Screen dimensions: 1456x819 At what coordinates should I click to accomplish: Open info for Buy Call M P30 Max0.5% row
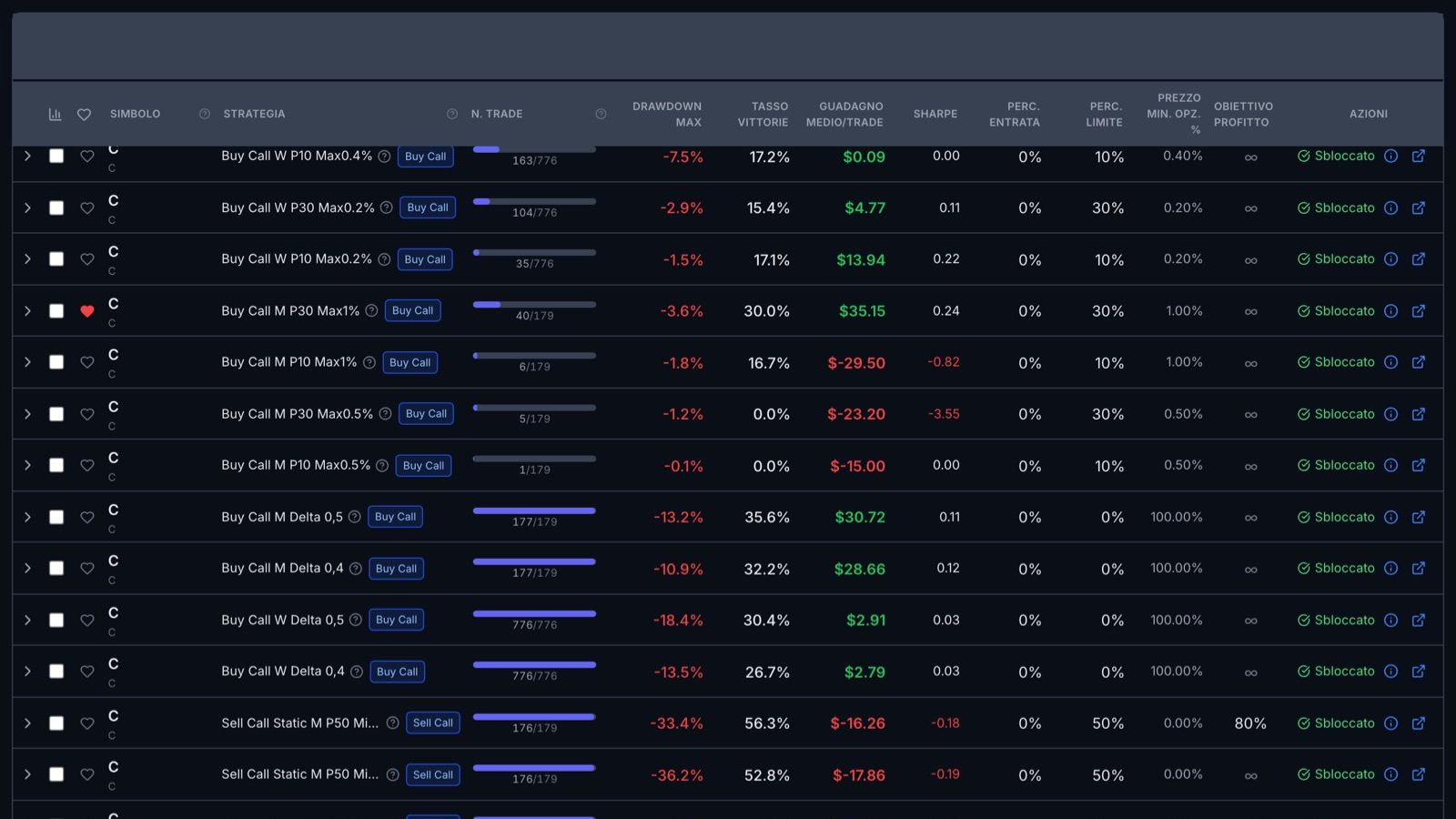click(1390, 414)
